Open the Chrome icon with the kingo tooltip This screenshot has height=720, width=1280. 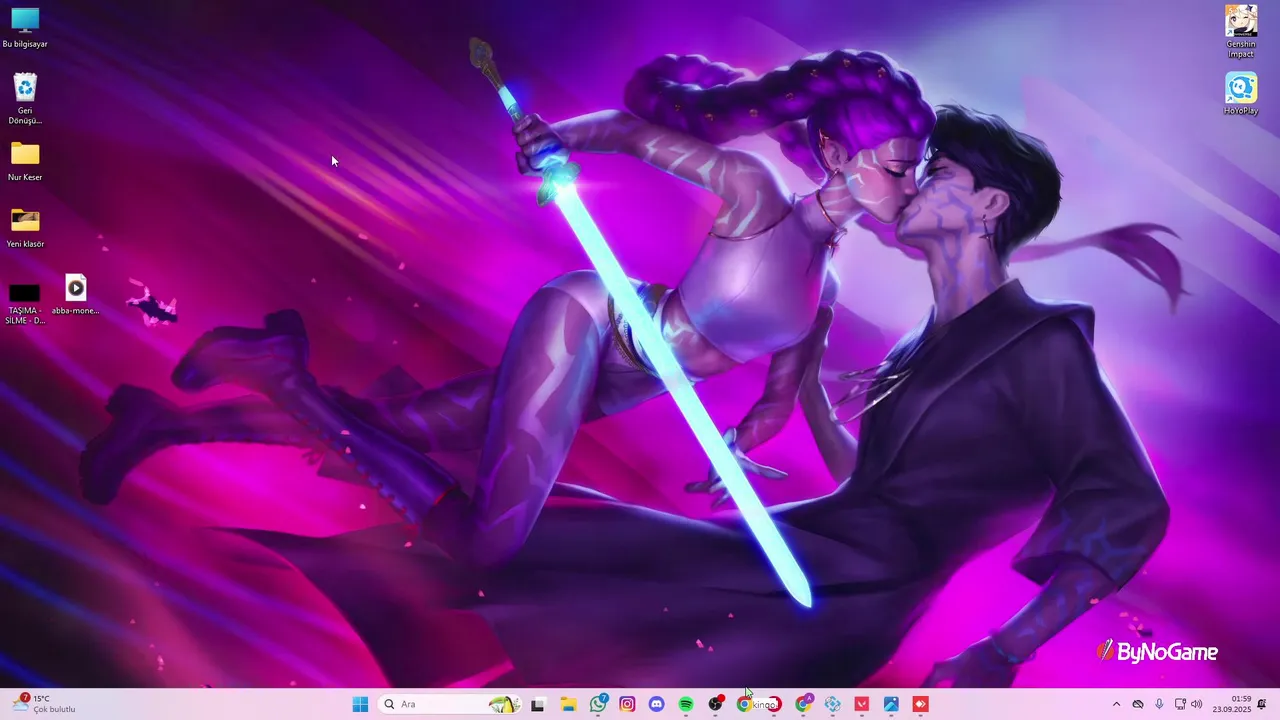[744, 704]
